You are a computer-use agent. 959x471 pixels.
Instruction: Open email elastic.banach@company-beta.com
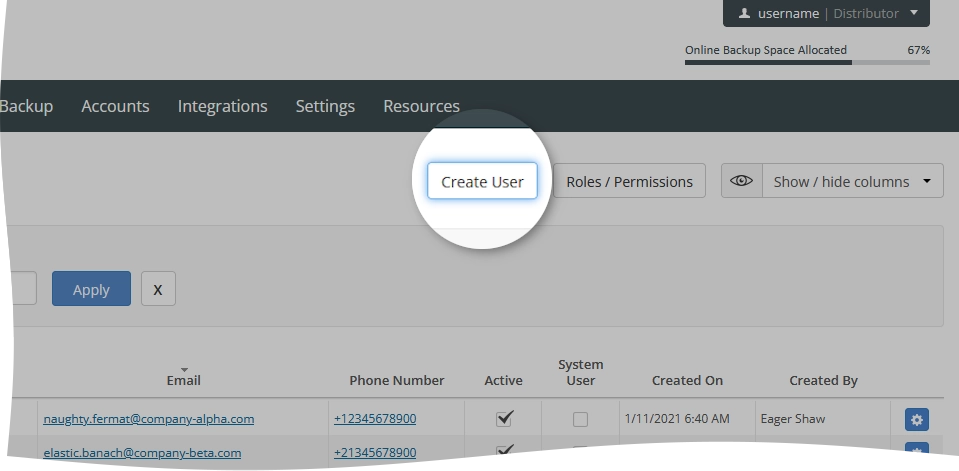tap(142, 453)
